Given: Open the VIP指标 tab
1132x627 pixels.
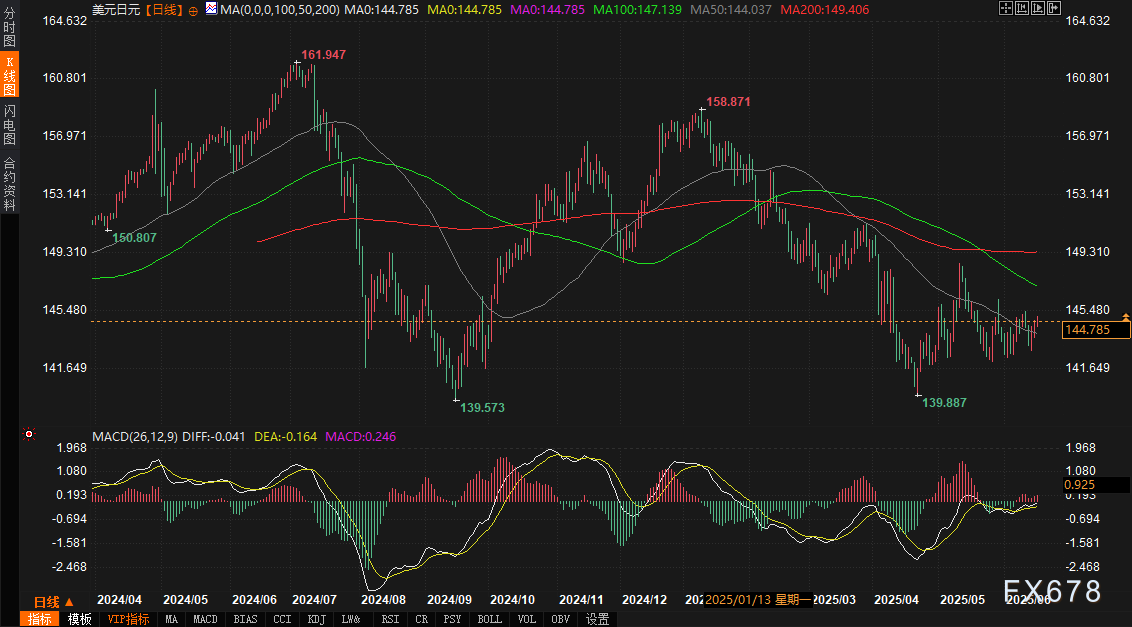Looking at the screenshot, I should [x=128, y=619].
